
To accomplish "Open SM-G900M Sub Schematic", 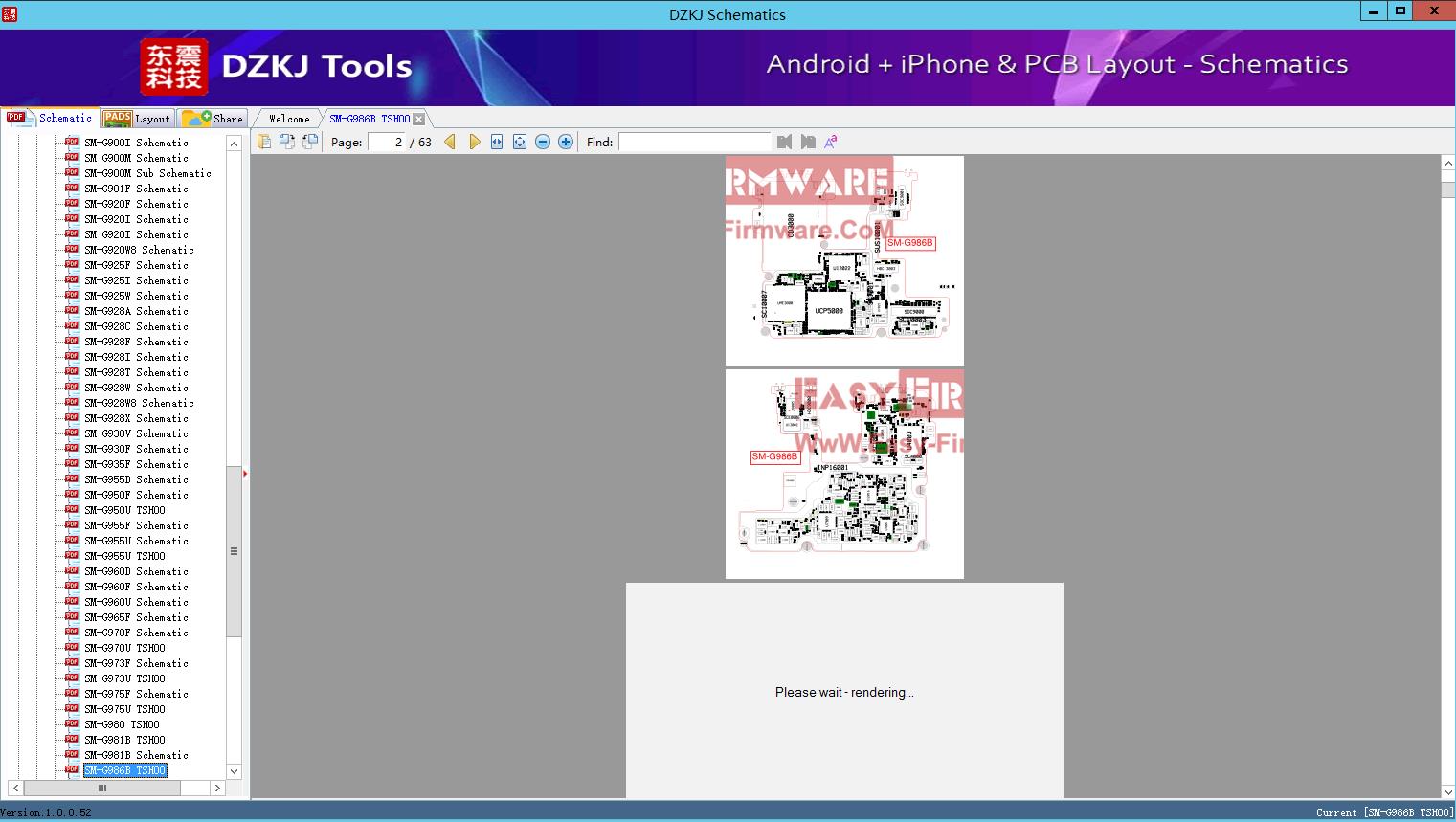I will click(x=147, y=173).
